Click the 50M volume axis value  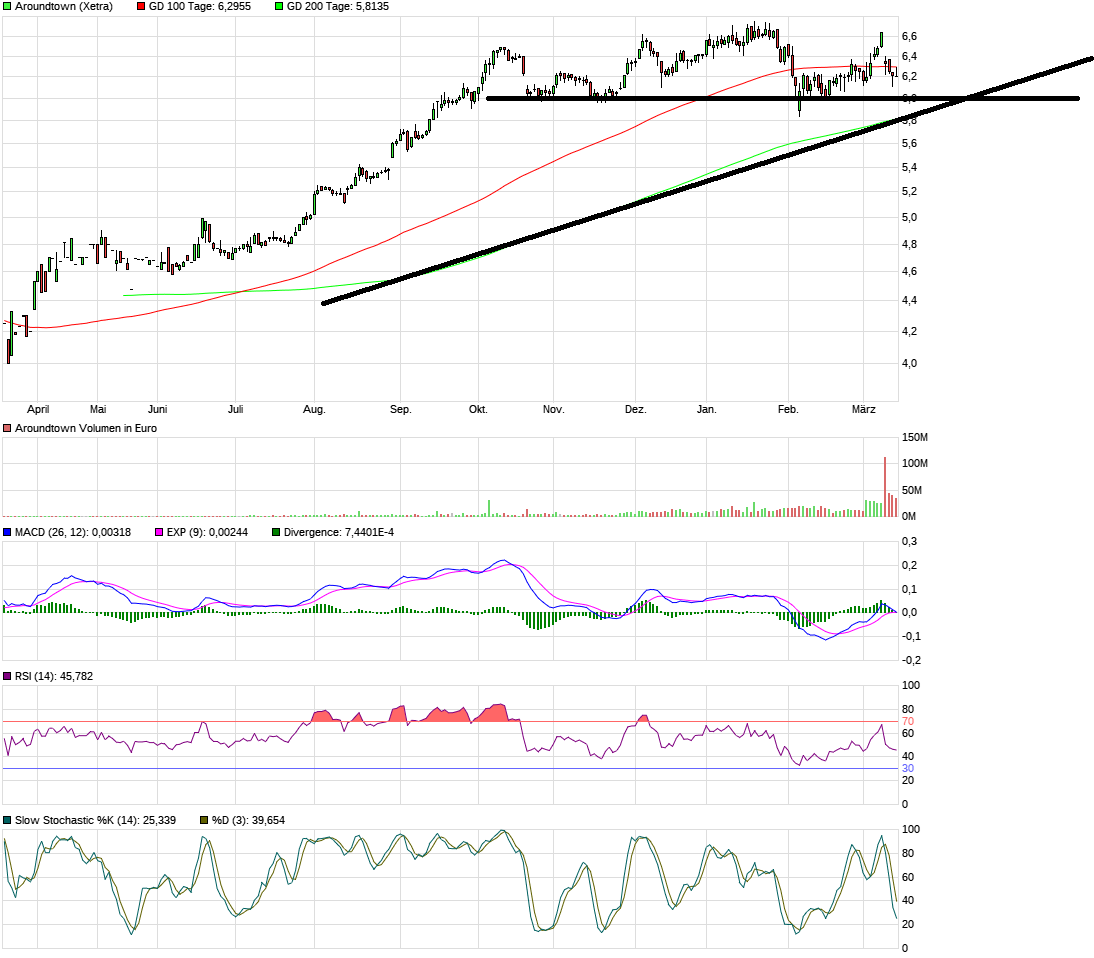coord(912,491)
